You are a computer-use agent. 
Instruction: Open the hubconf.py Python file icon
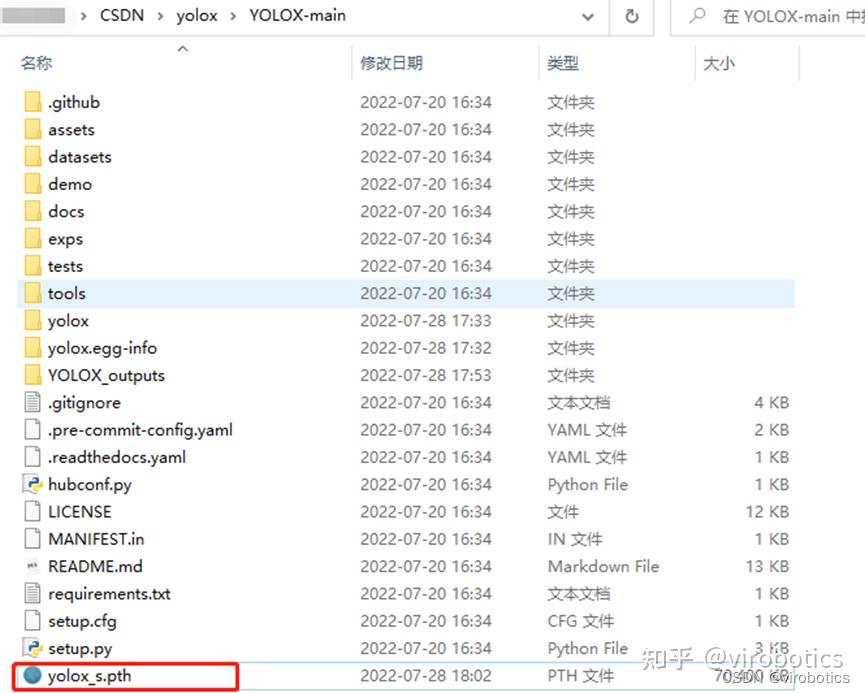pyautogui.click(x=31, y=484)
